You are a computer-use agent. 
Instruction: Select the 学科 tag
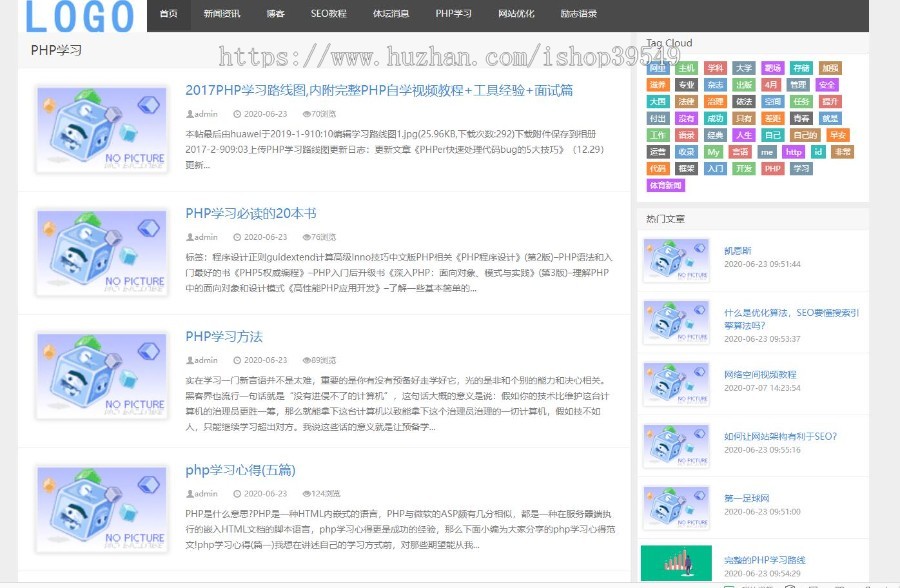tap(715, 68)
